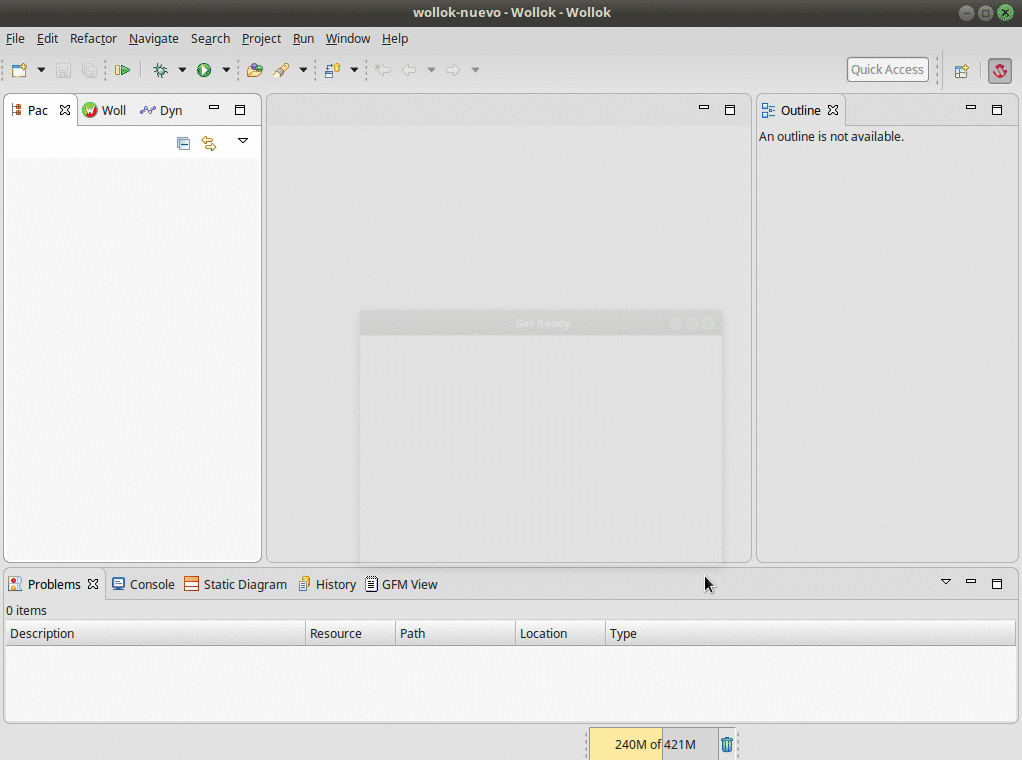The width and height of the screenshot is (1022, 760).
Task: Minimize the Outline panel
Action: coord(971,108)
